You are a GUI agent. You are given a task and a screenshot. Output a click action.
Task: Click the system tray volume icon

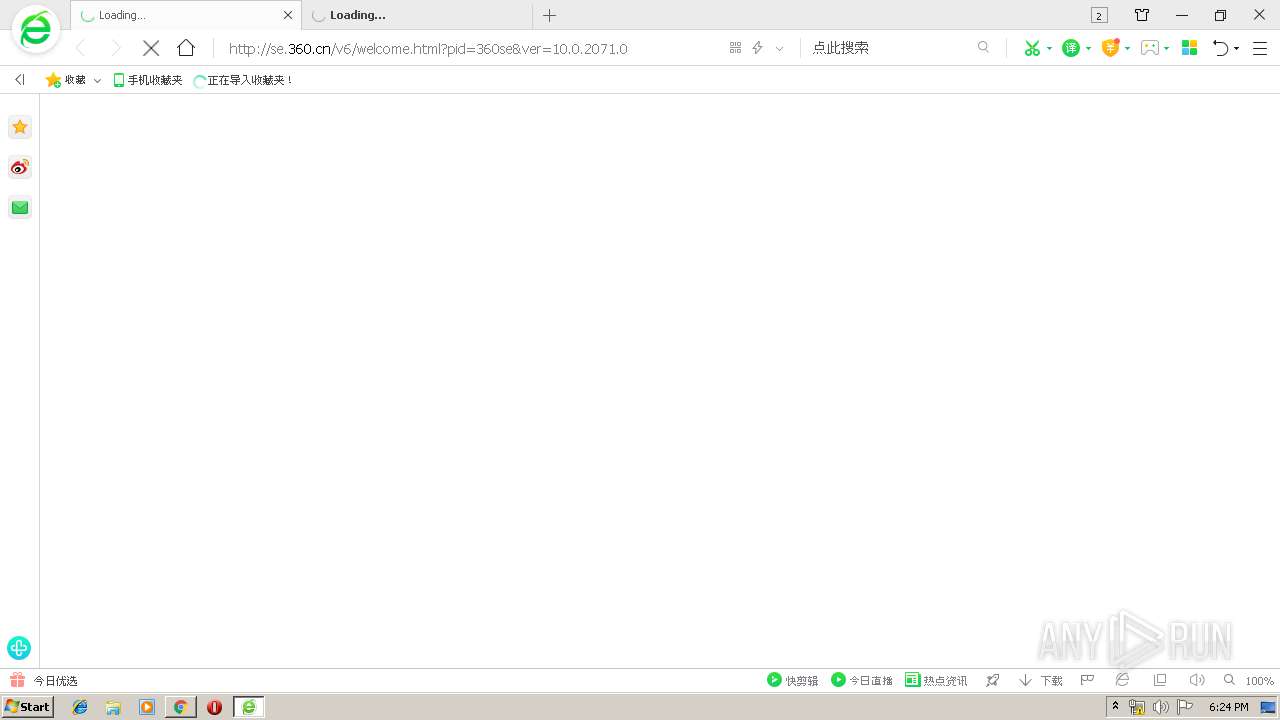pyautogui.click(x=1161, y=707)
